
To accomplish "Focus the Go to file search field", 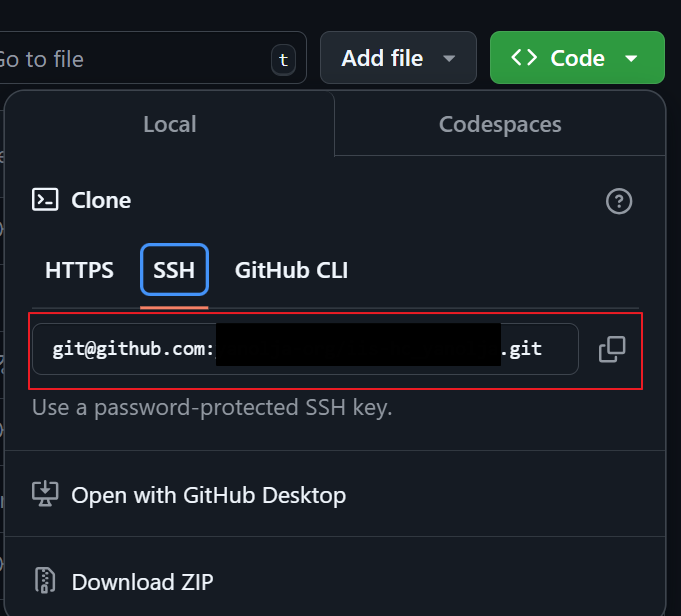I will [x=153, y=57].
